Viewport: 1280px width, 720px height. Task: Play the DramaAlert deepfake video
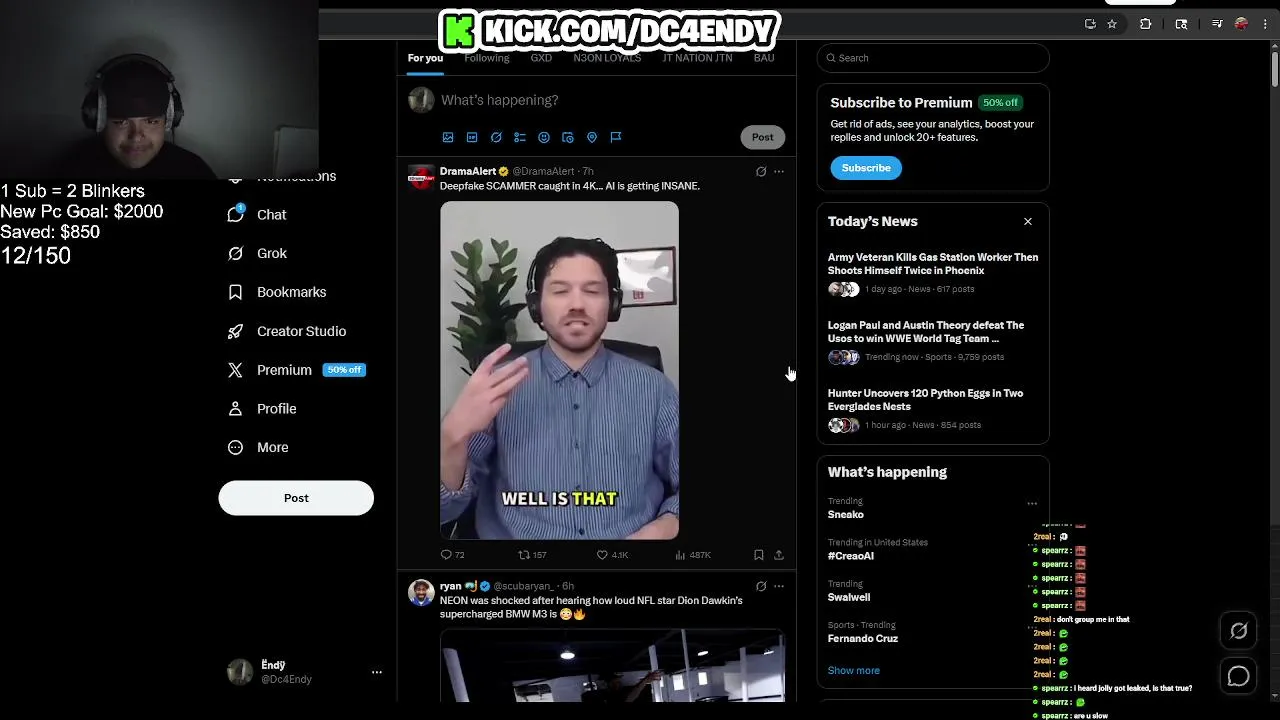[559, 370]
